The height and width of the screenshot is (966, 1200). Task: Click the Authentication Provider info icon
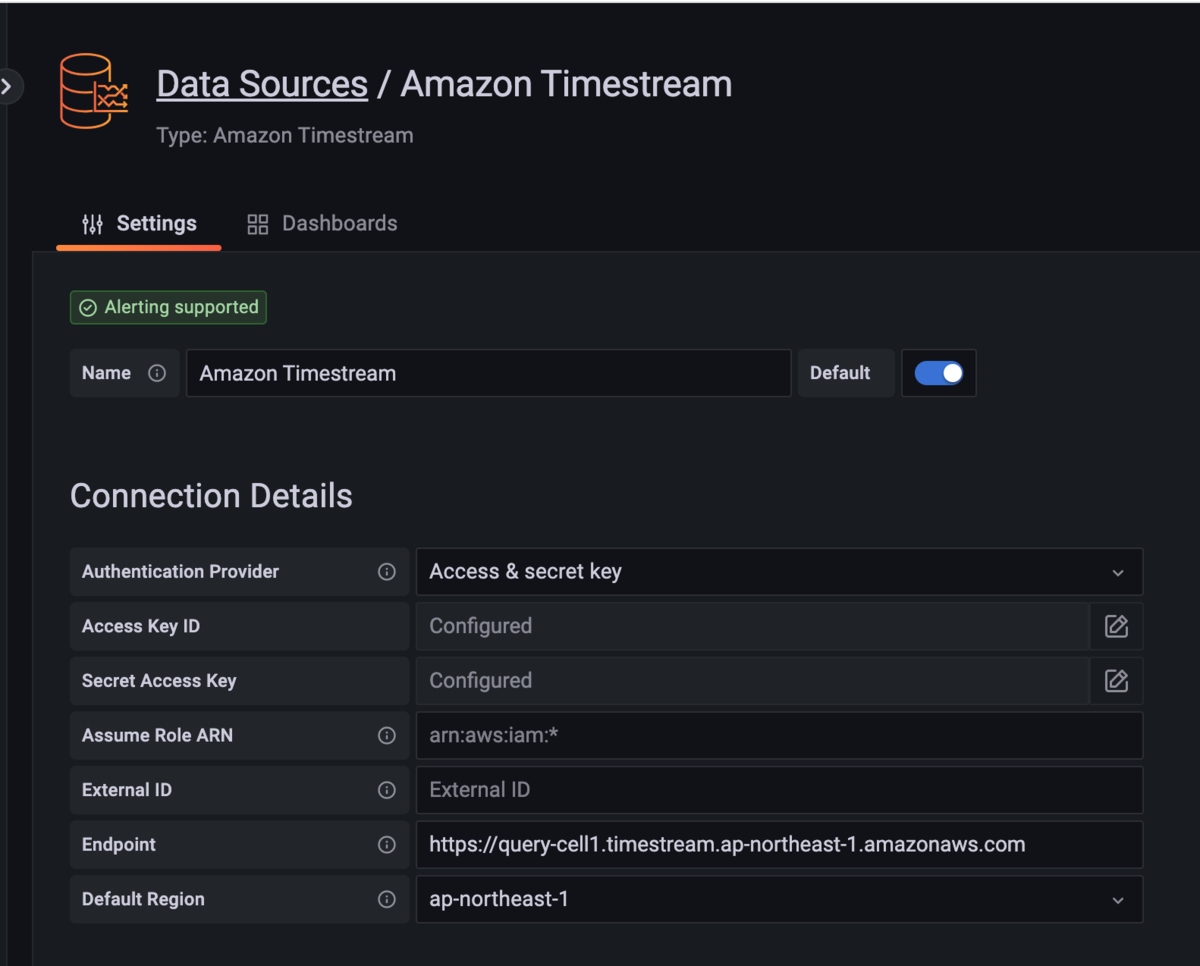pos(387,572)
